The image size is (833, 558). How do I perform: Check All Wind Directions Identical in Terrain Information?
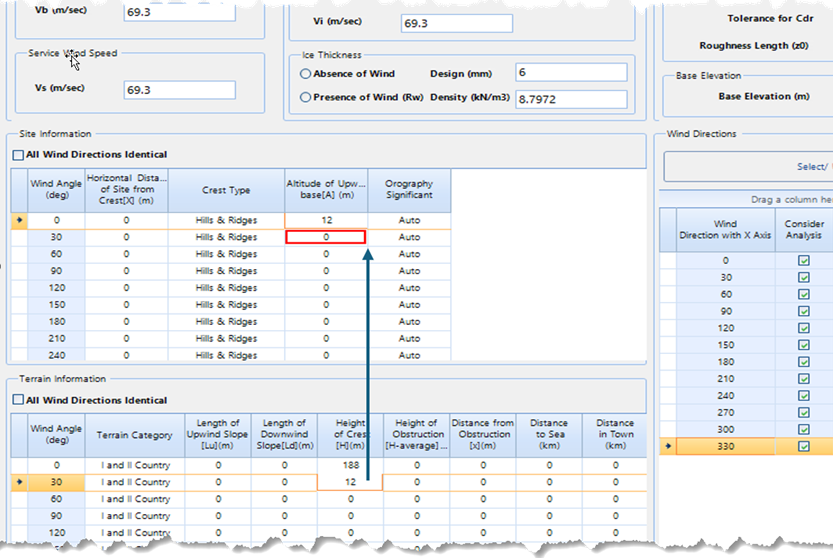pos(18,400)
